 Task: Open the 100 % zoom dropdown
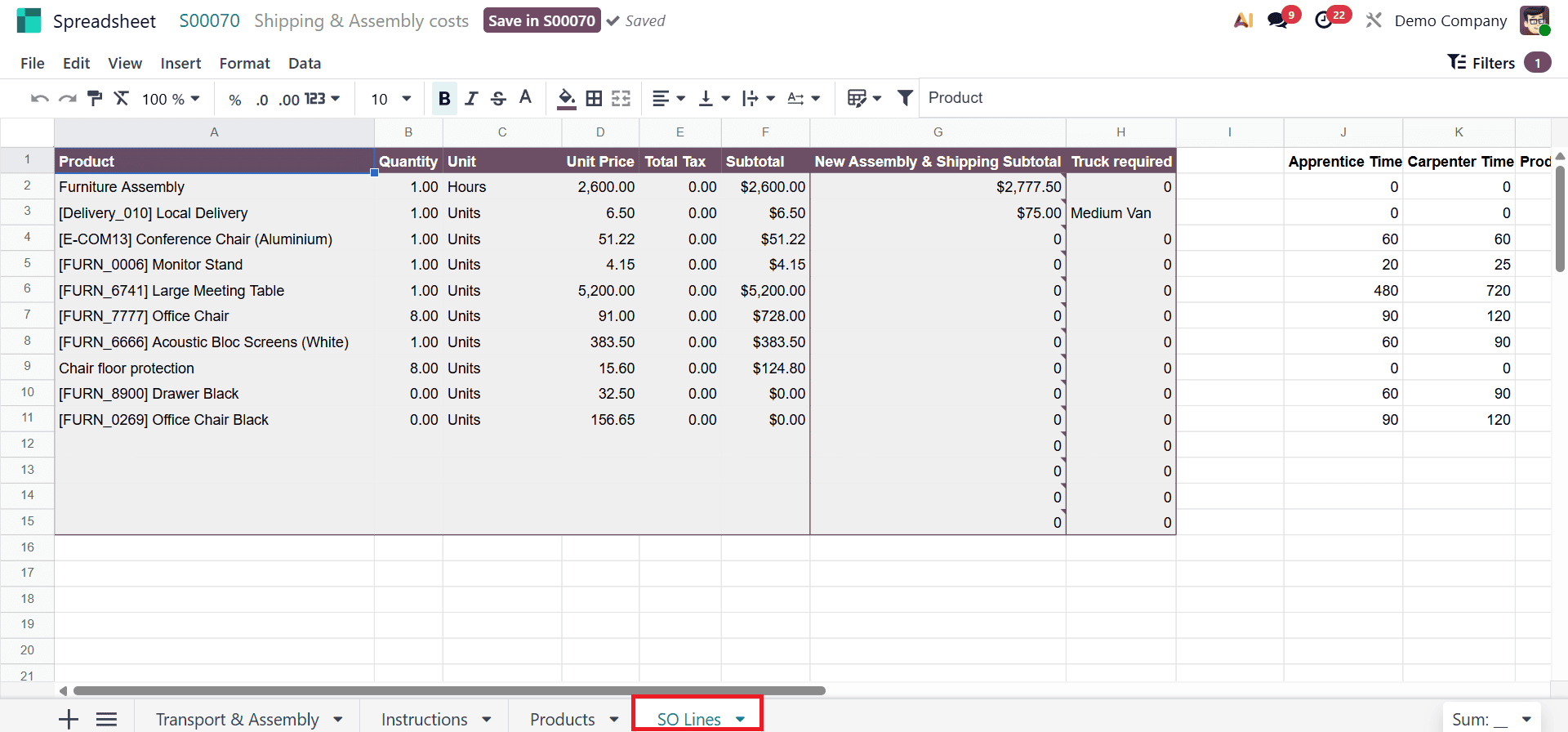coord(171,99)
